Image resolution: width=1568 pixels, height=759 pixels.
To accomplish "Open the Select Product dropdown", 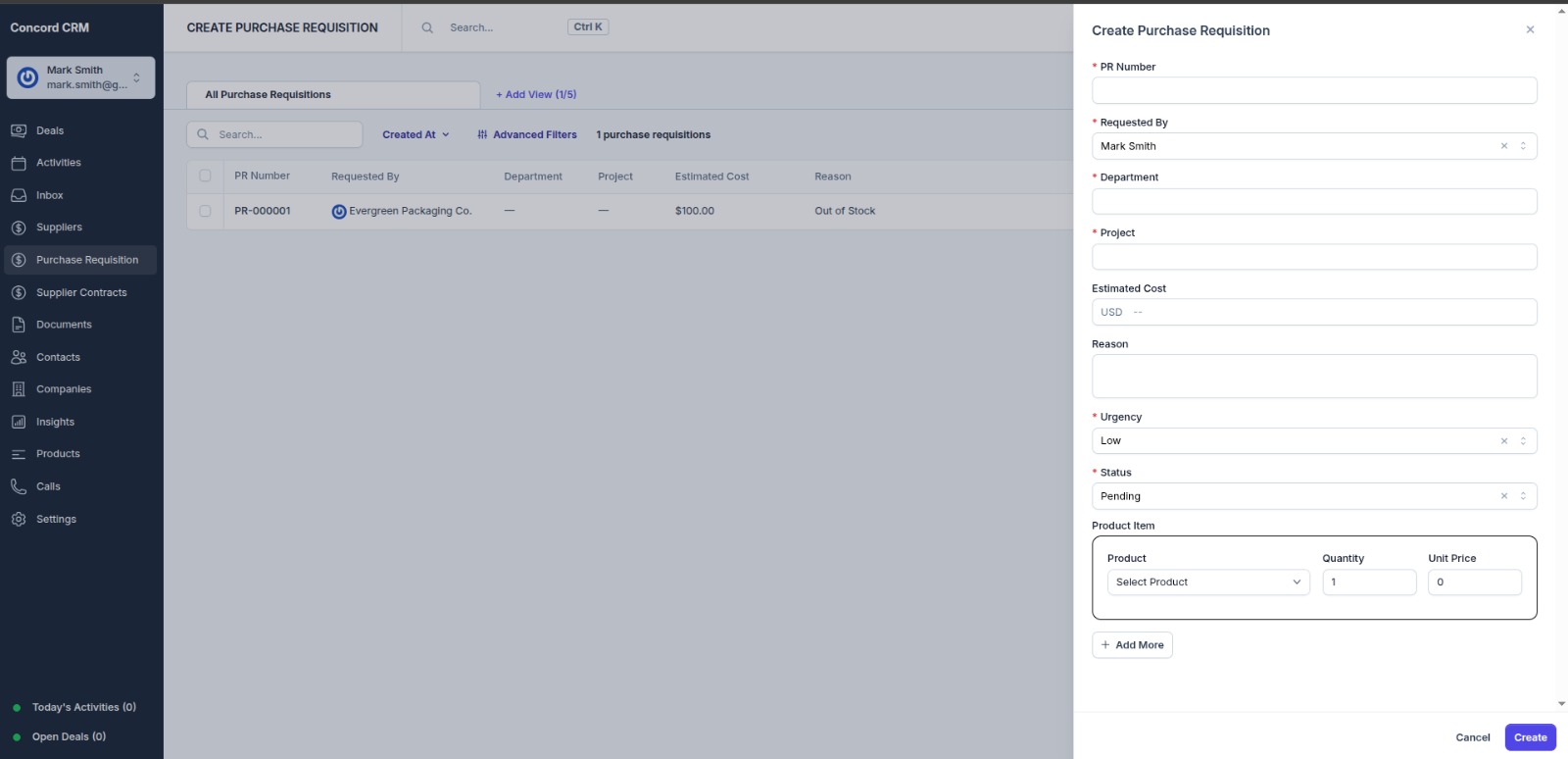I will [x=1207, y=582].
